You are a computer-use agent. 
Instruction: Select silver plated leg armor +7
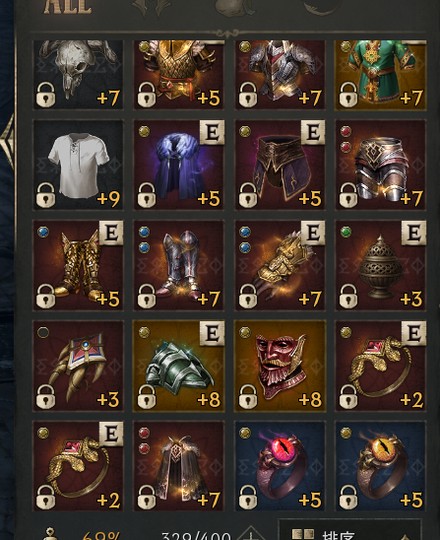coord(381,165)
